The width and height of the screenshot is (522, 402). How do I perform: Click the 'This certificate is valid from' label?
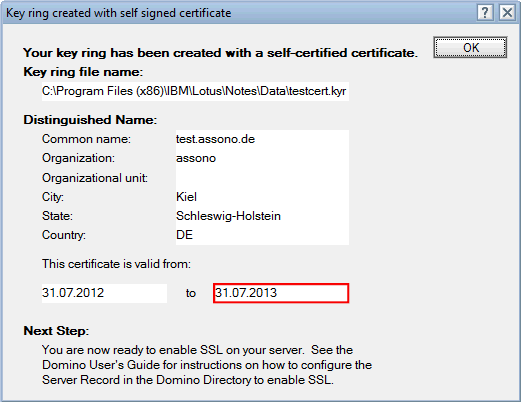(116, 264)
